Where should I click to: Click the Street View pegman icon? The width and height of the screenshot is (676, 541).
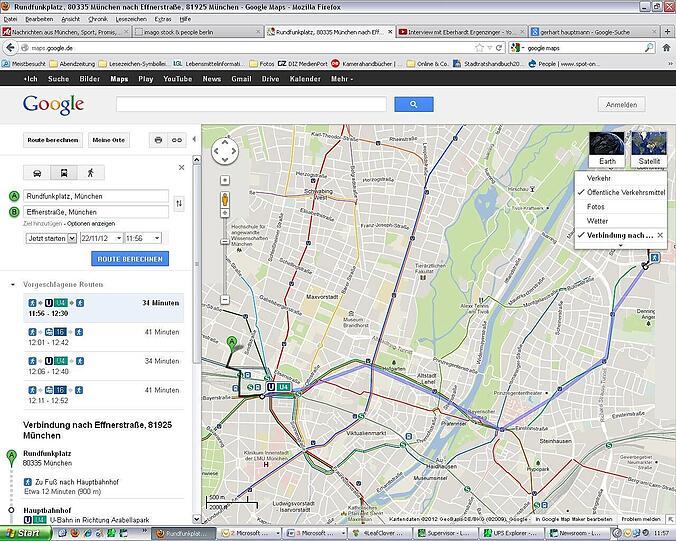225,200
